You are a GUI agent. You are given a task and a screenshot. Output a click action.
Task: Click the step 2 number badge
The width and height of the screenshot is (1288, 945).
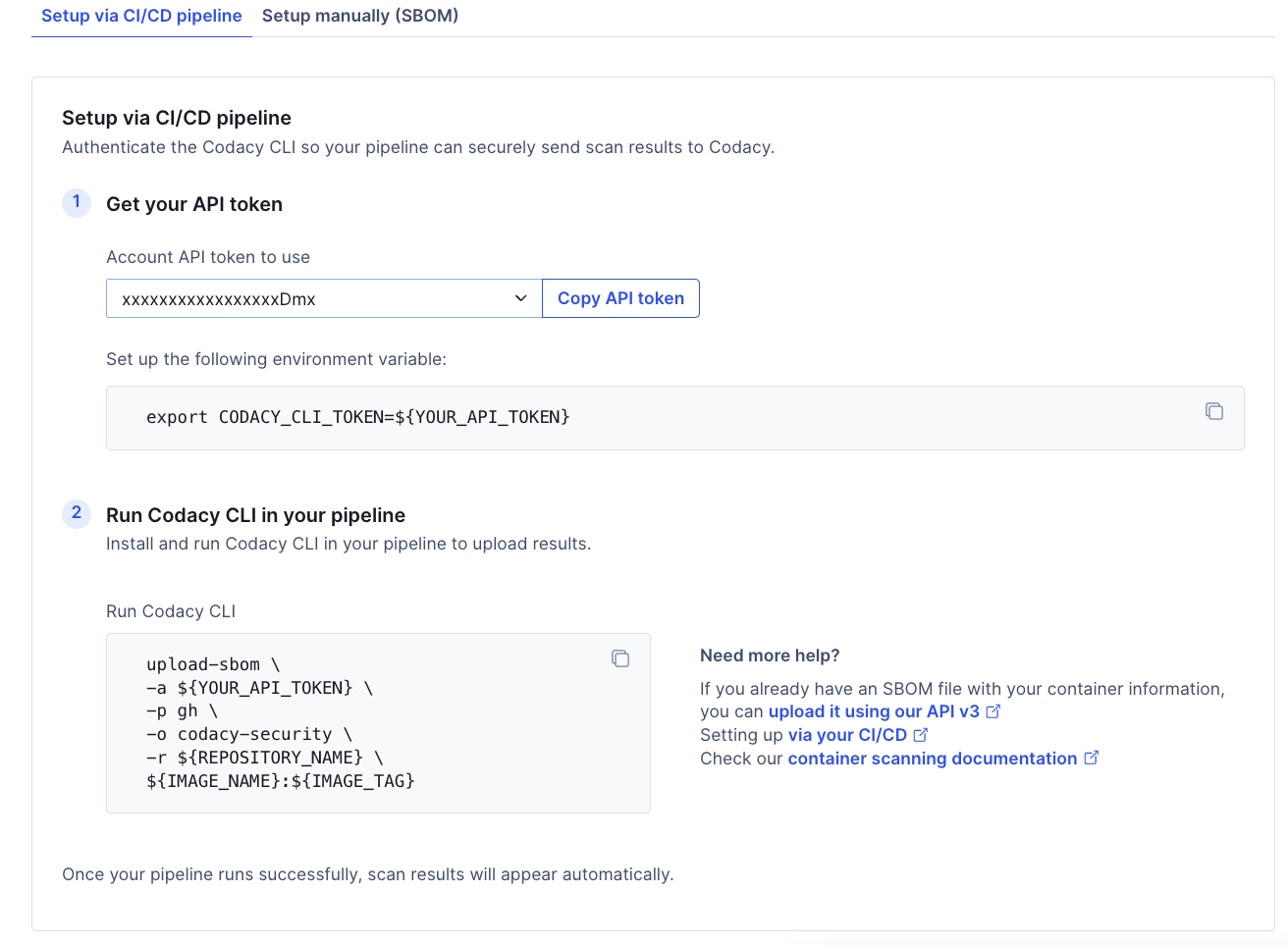pyautogui.click(x=76, y=513)
